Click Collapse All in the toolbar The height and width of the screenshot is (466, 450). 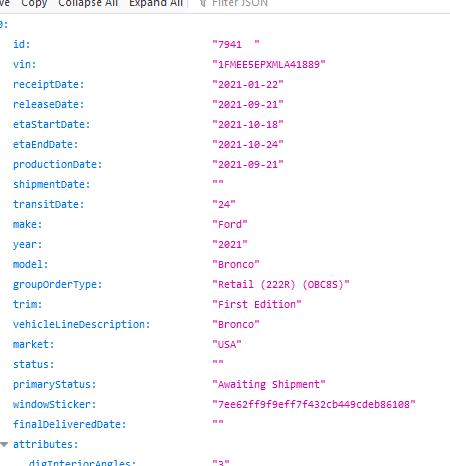[88, 3]
